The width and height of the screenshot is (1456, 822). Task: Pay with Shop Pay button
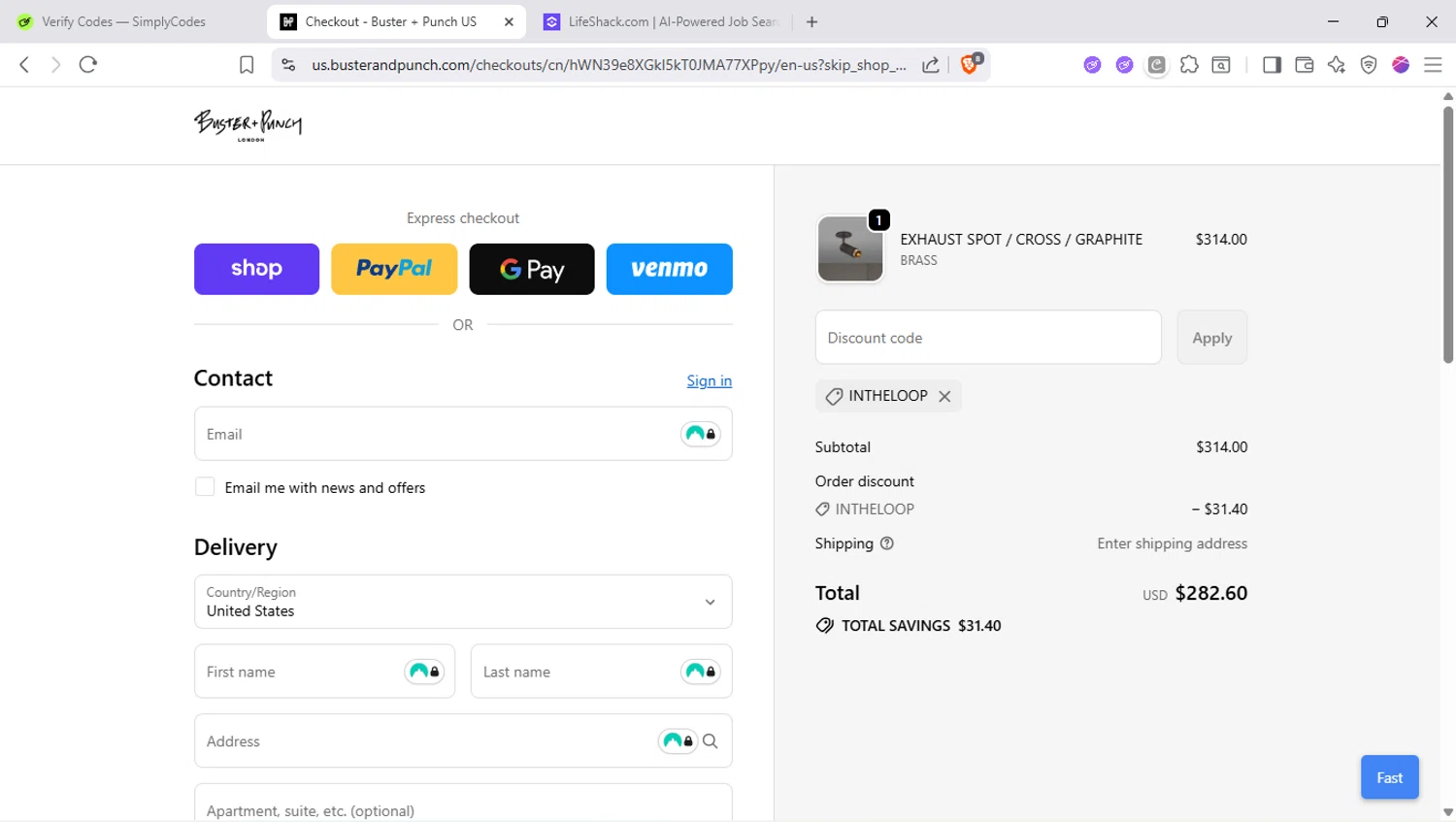tap(256, 269)
